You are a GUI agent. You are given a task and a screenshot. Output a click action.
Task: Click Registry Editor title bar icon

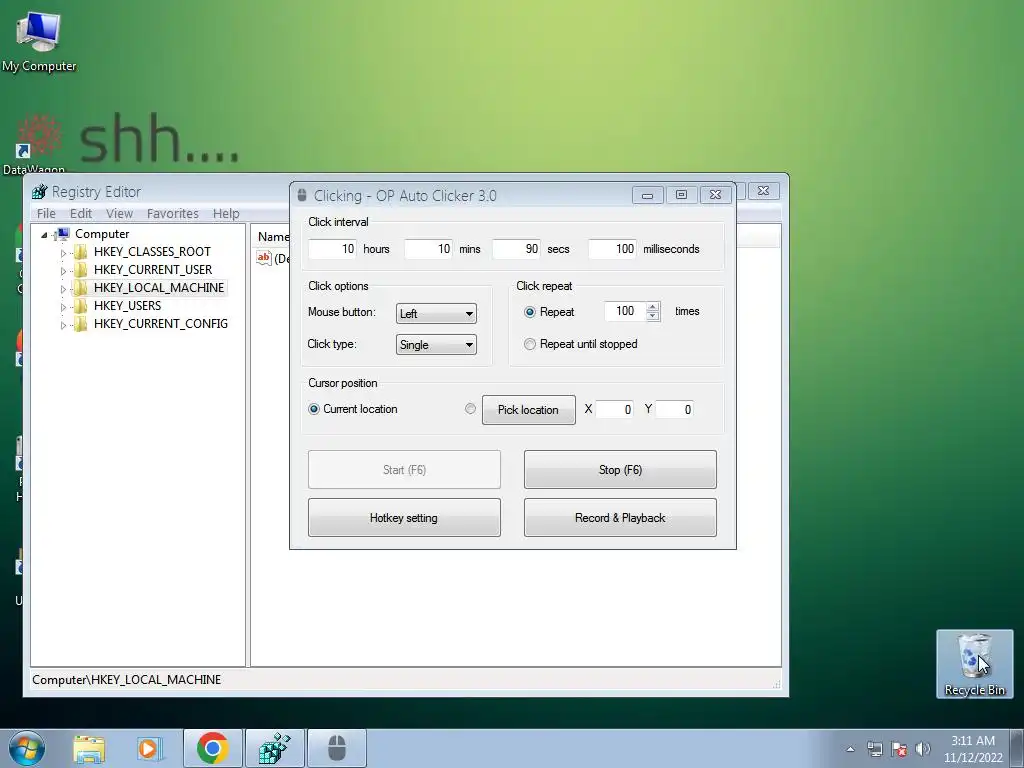(x=40, y=191)
